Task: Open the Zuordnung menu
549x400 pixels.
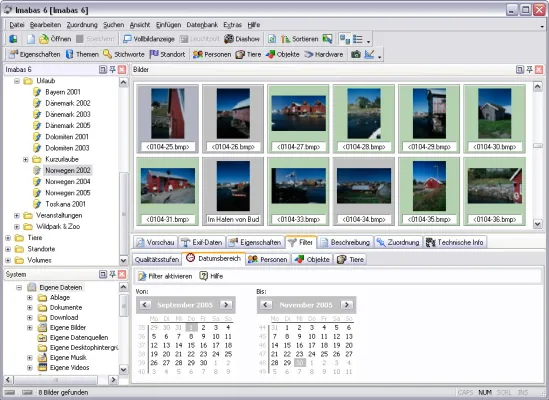Action: click(82, 25)
